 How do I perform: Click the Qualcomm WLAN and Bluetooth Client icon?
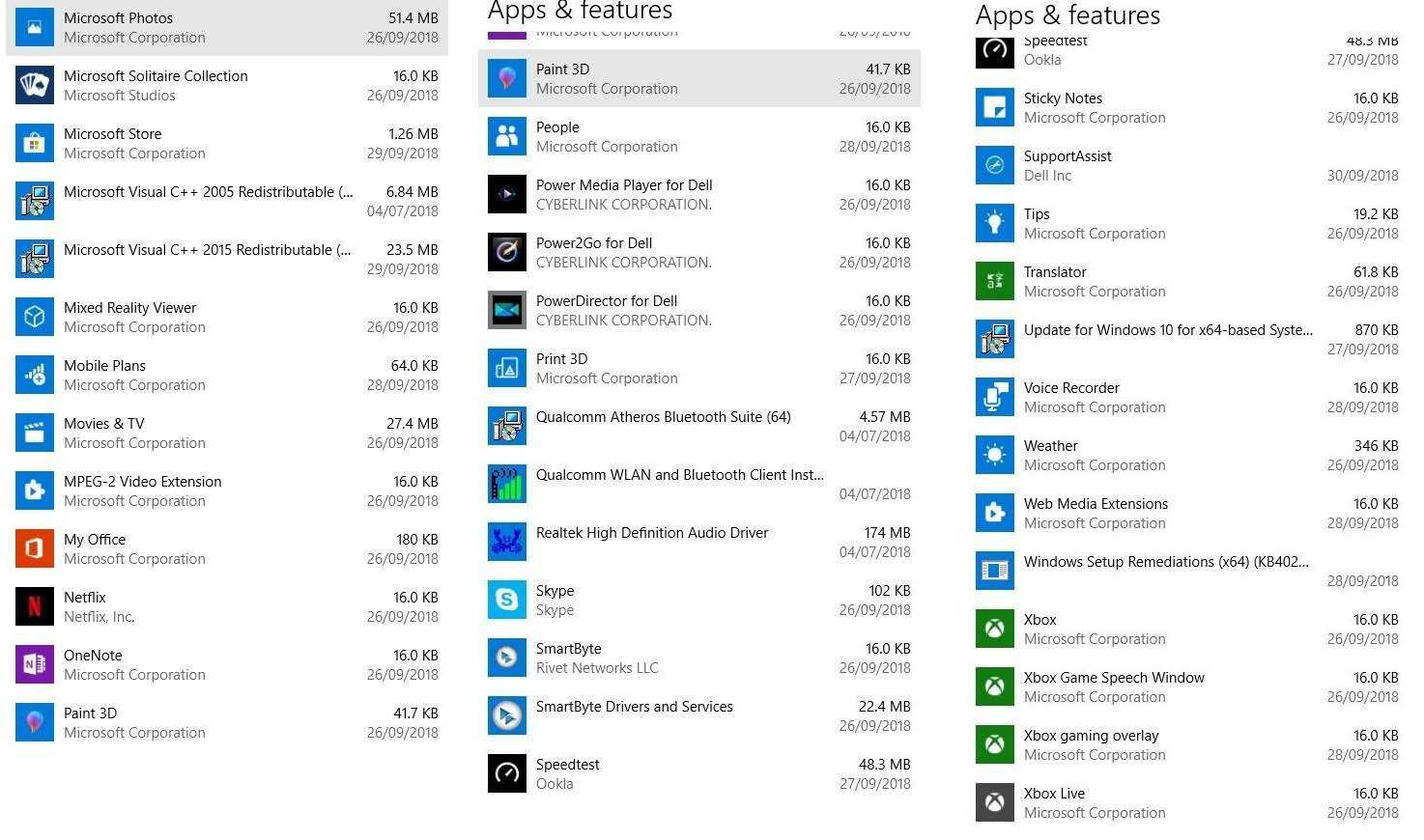(507, 484)
